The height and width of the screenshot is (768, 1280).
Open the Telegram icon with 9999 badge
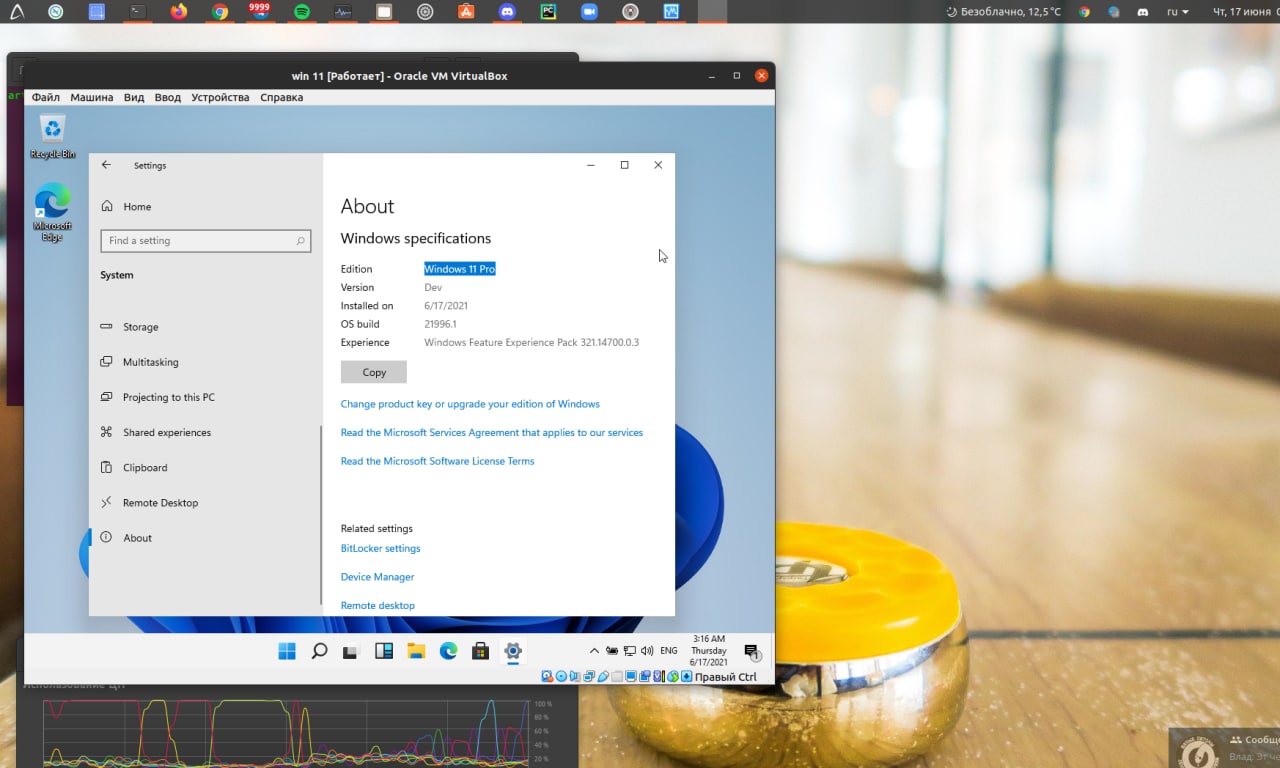click(259, 11)
